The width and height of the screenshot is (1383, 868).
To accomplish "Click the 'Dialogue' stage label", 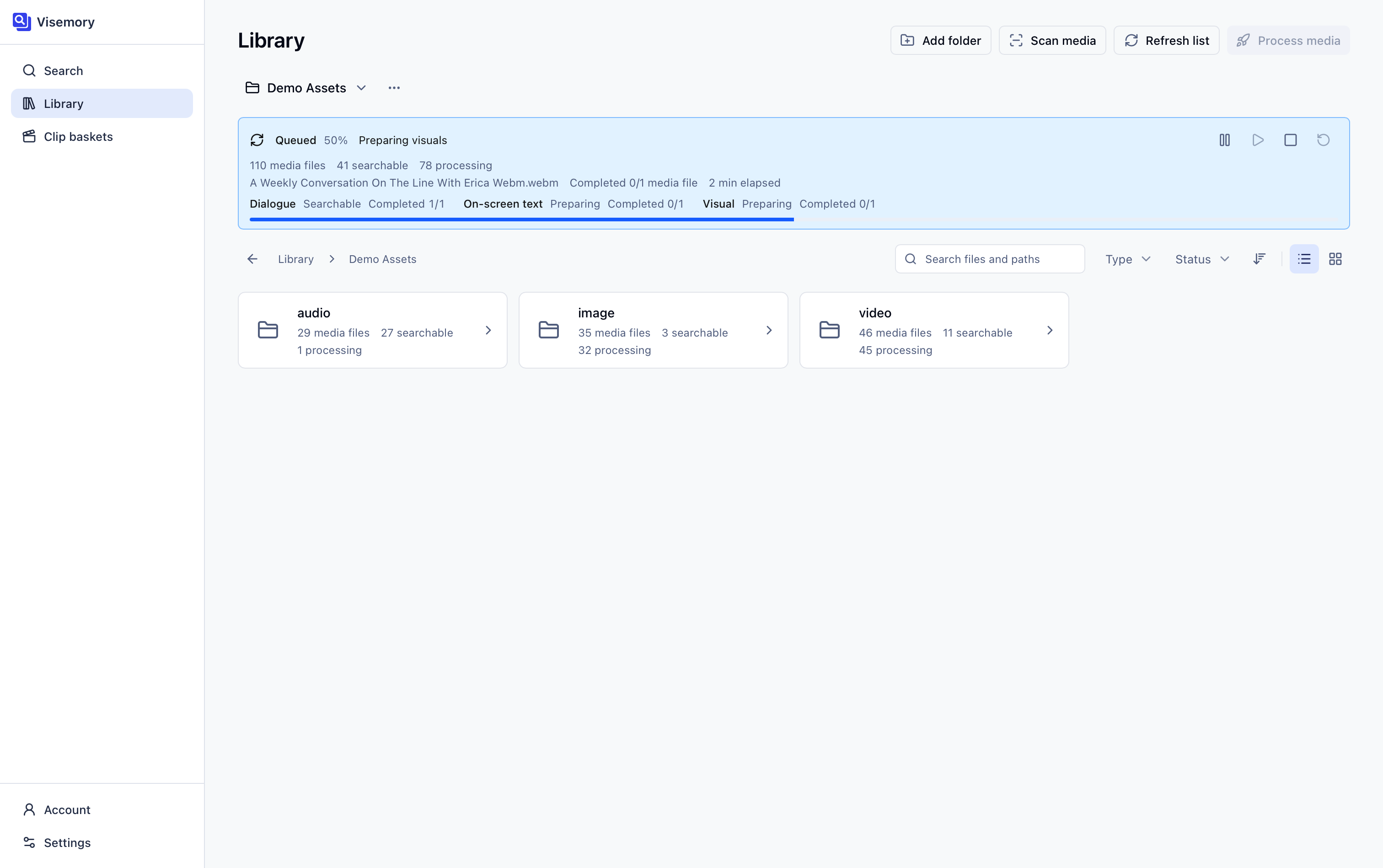I will (x=273, y=204).
